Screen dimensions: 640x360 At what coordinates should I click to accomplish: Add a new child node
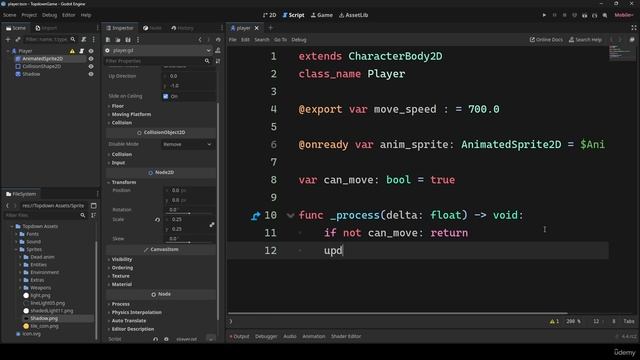pyautogui.click(x=8, y=39)
